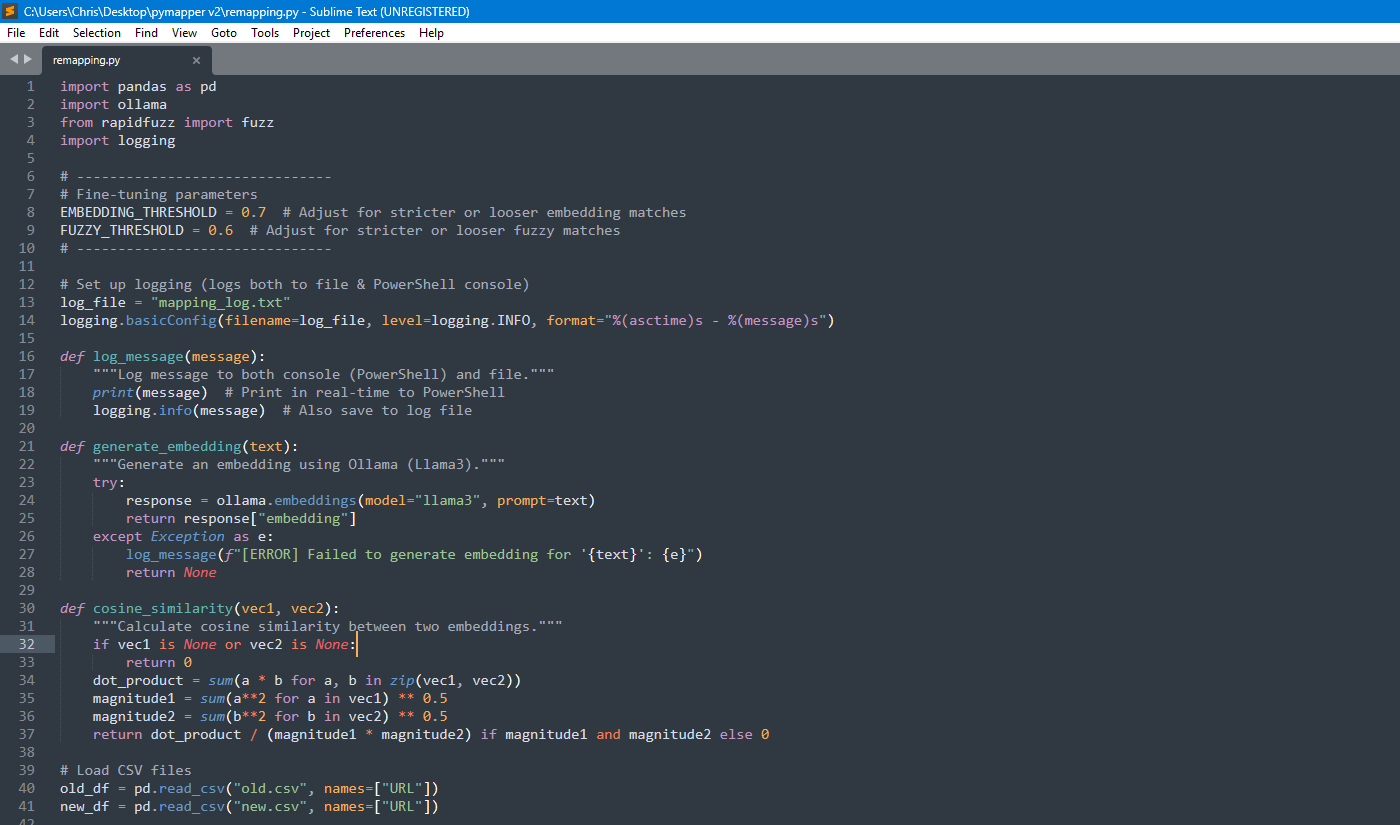1400x825 pixels.
Task: Click 'embeddings' in the ollama call
Action: tap(315, 500)
